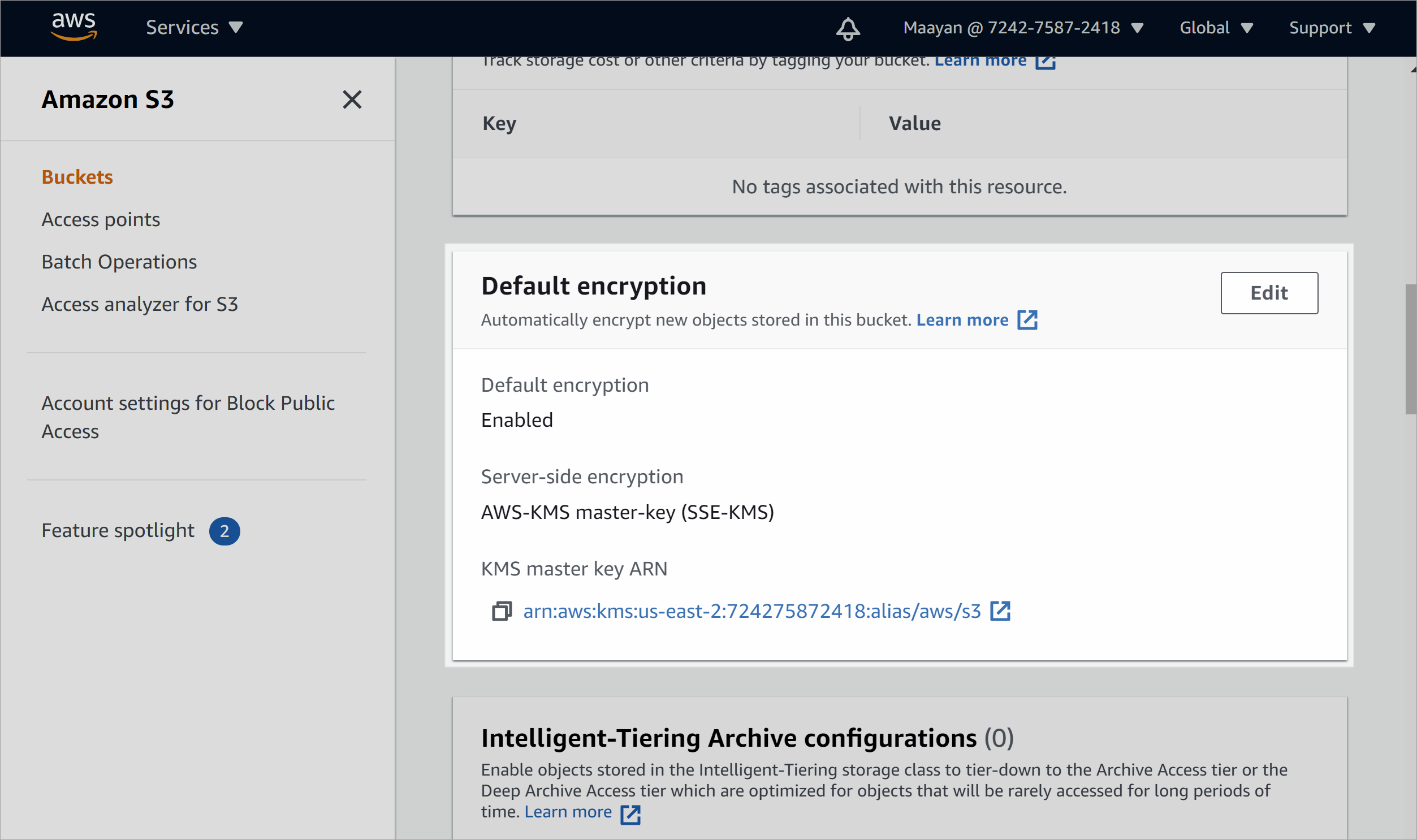Click the Feature spotlight badge icon
1417x840 pixels.
pos(223,530)
